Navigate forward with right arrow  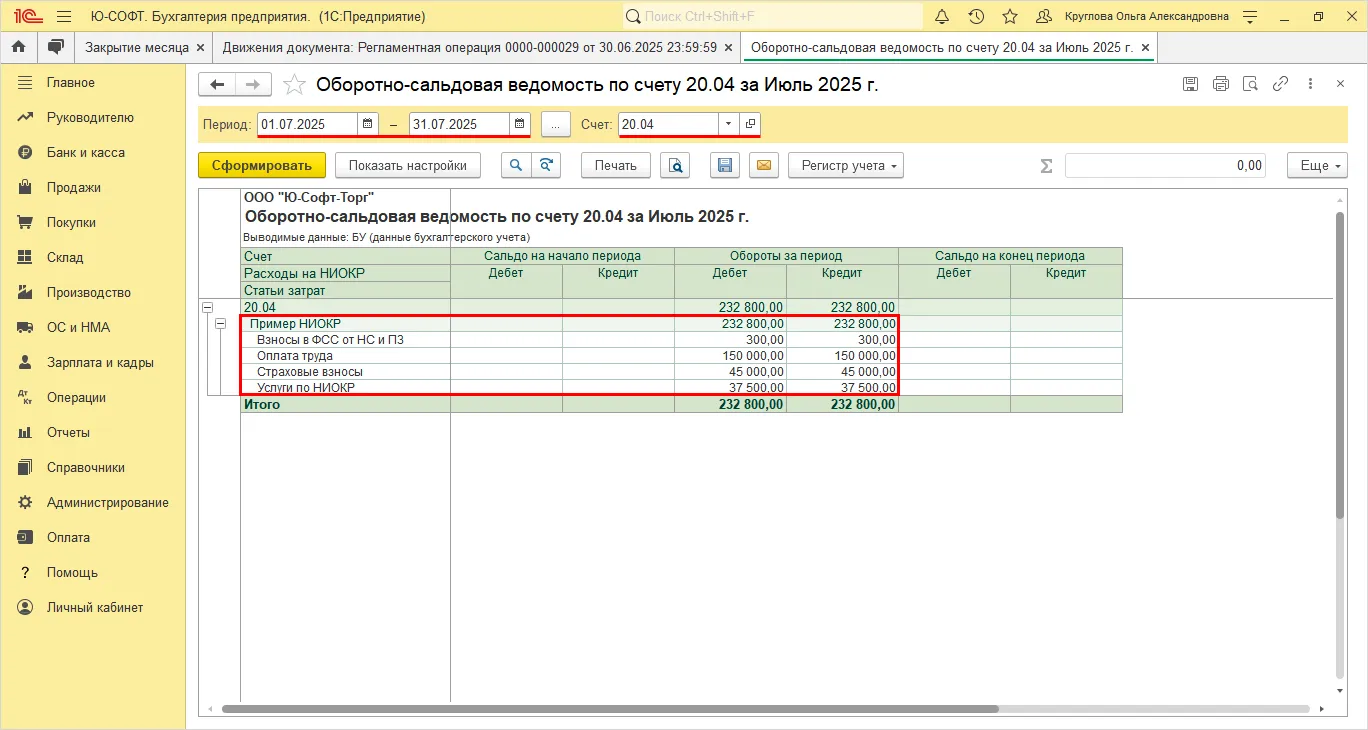[253, 85]
